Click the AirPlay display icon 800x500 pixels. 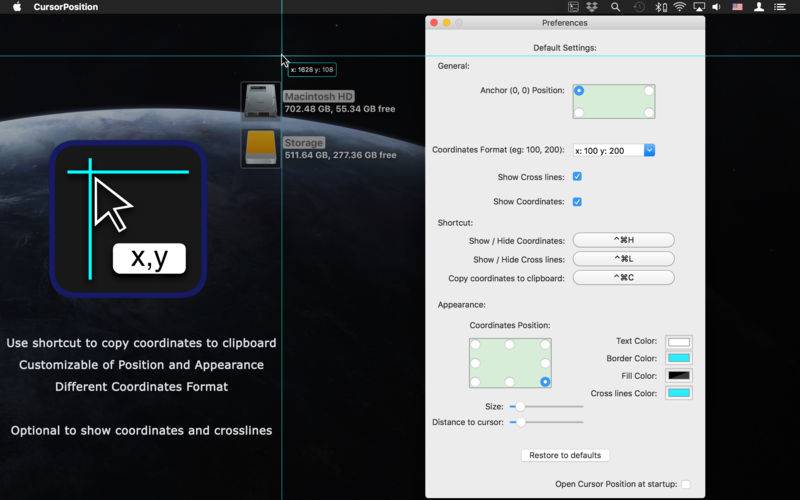tap(698, 7)
